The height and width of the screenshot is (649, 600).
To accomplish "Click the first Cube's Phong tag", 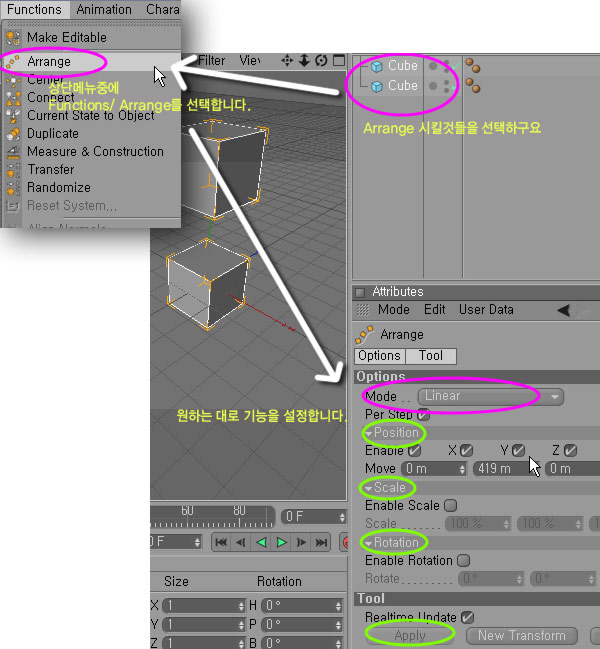I will pos(473,65).
